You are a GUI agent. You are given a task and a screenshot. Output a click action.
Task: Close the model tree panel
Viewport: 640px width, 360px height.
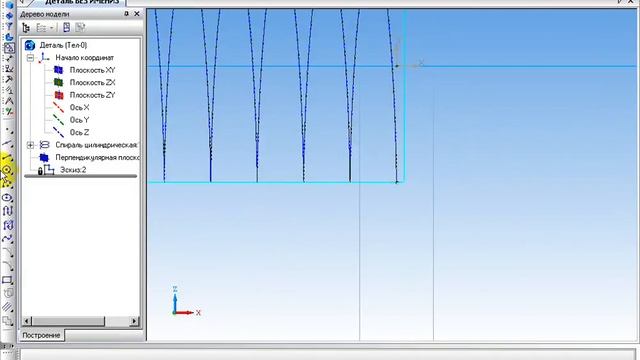pyautogui.click(x=137, y=14)
